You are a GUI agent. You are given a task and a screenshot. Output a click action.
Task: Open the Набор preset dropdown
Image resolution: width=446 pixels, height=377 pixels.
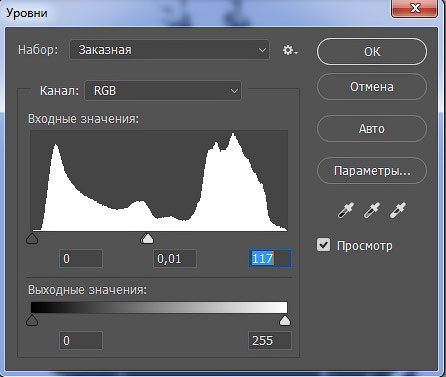point(169,50)
